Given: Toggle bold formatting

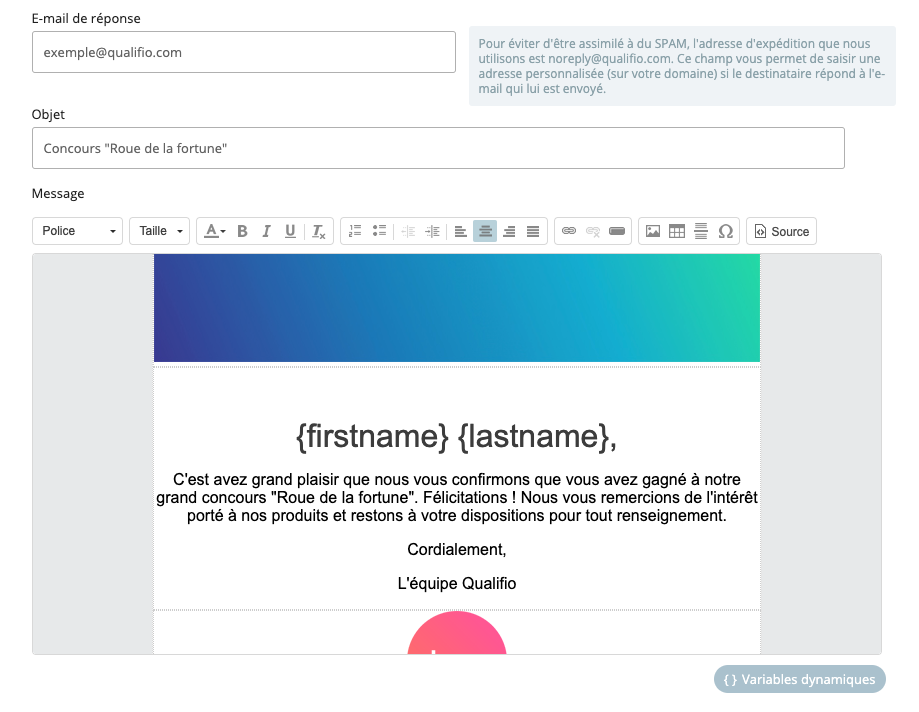Looking at the screenshot, I should [242, 231].
